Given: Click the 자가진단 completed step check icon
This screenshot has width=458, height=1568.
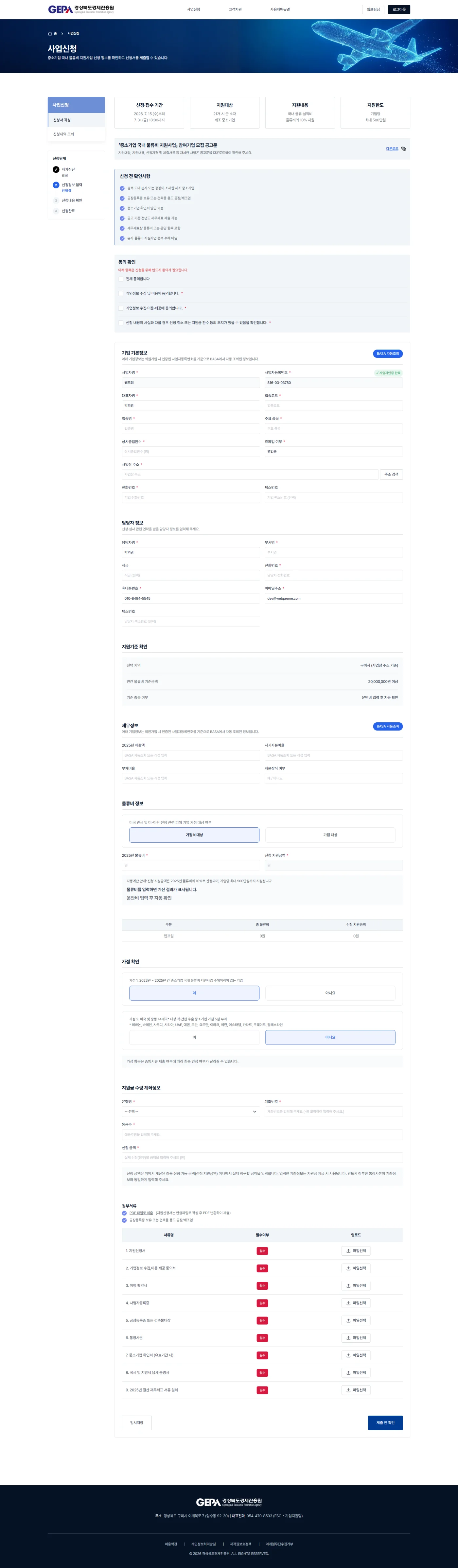Looking at the screenshot, I should [56, 170].
